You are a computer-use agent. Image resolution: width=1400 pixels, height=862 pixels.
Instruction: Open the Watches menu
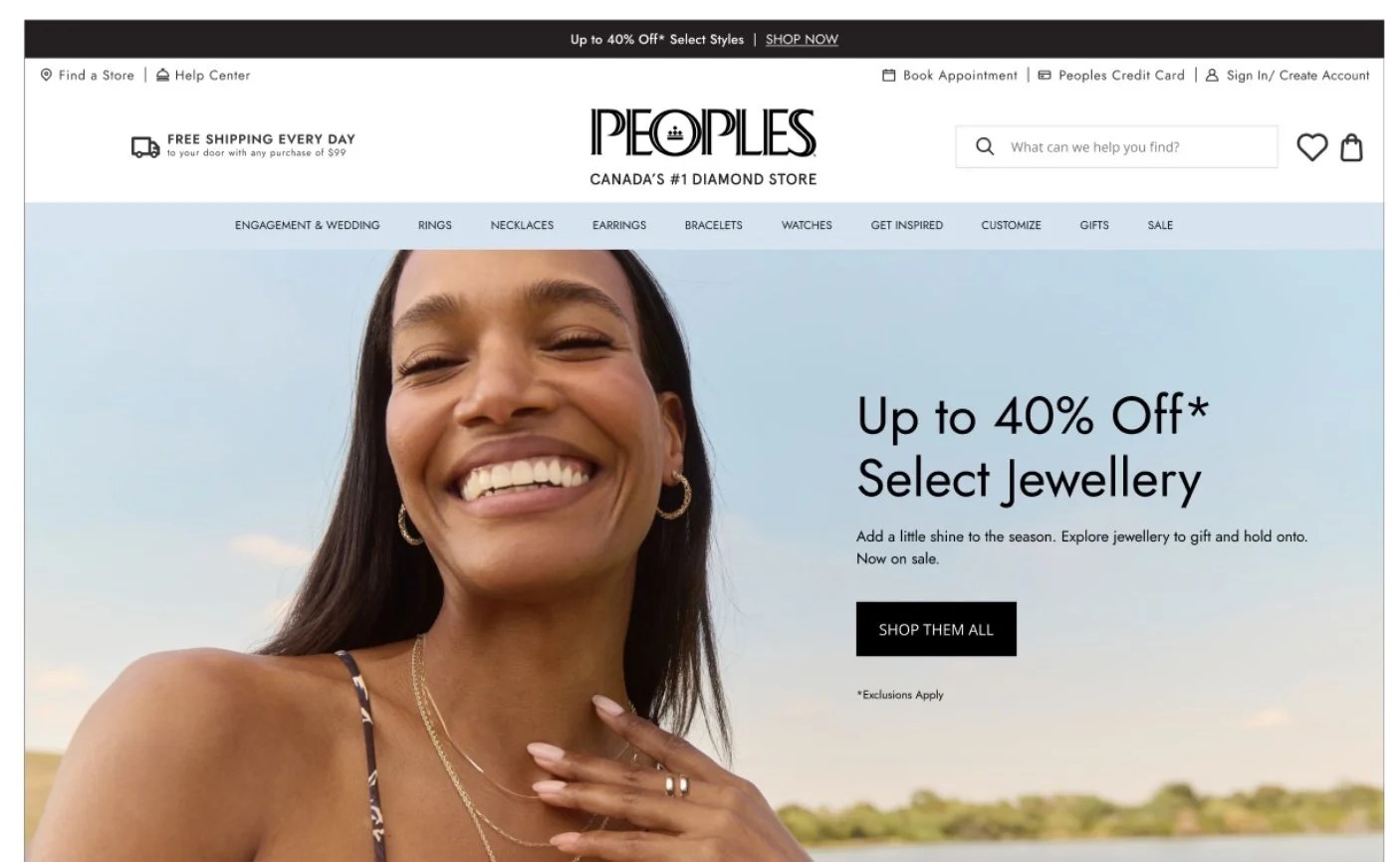pyautogui.click(x=807, y=225)
